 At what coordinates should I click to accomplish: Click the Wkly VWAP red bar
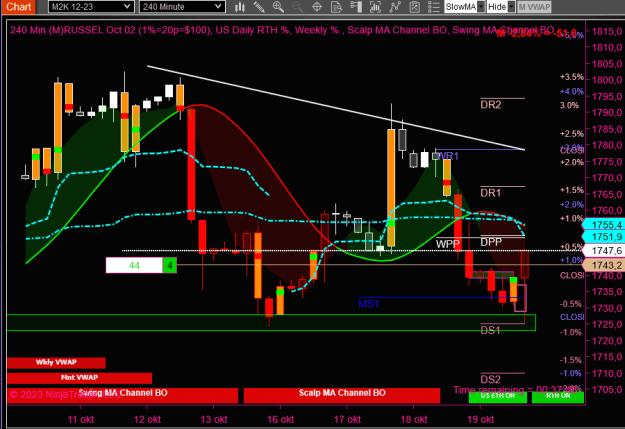pyautogui.click(x=56, y=362)
